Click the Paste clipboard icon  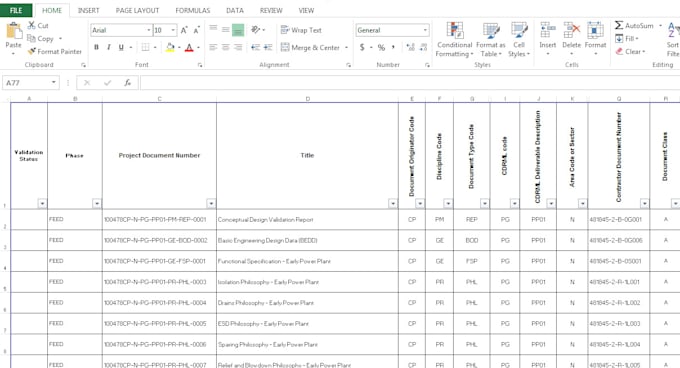tap(13, 31)
